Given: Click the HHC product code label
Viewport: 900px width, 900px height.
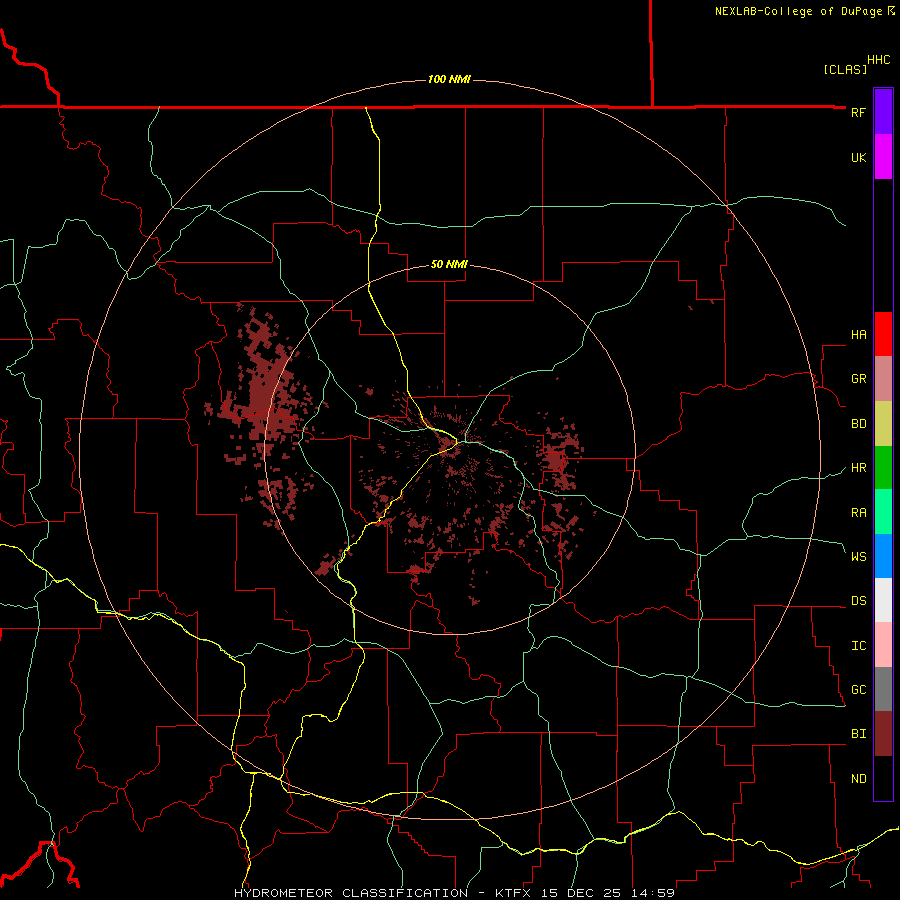Looking at the screenshot, I should [879, 60].
